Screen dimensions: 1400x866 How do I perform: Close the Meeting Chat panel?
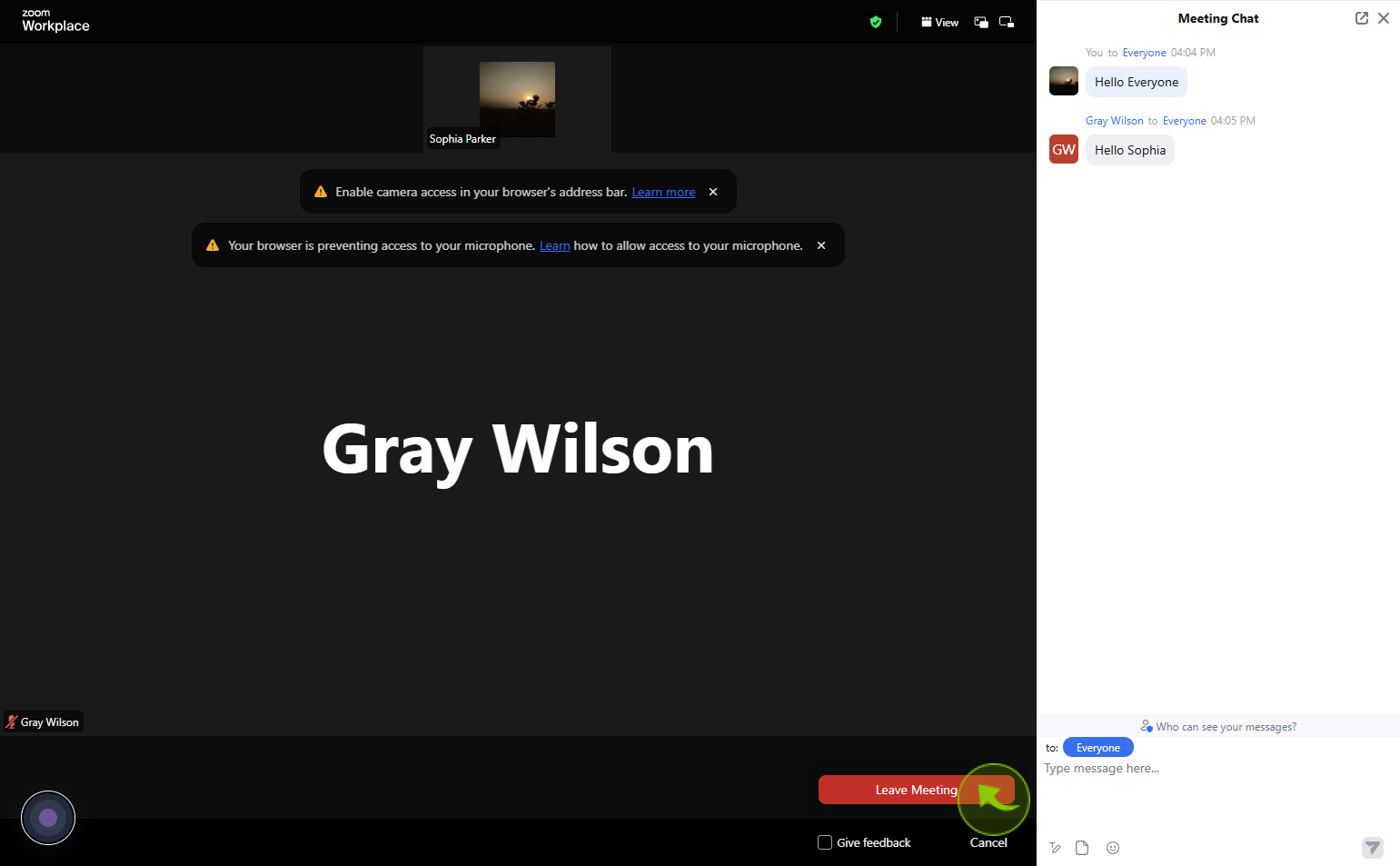pyautogui.click(x=1384, y=18)
